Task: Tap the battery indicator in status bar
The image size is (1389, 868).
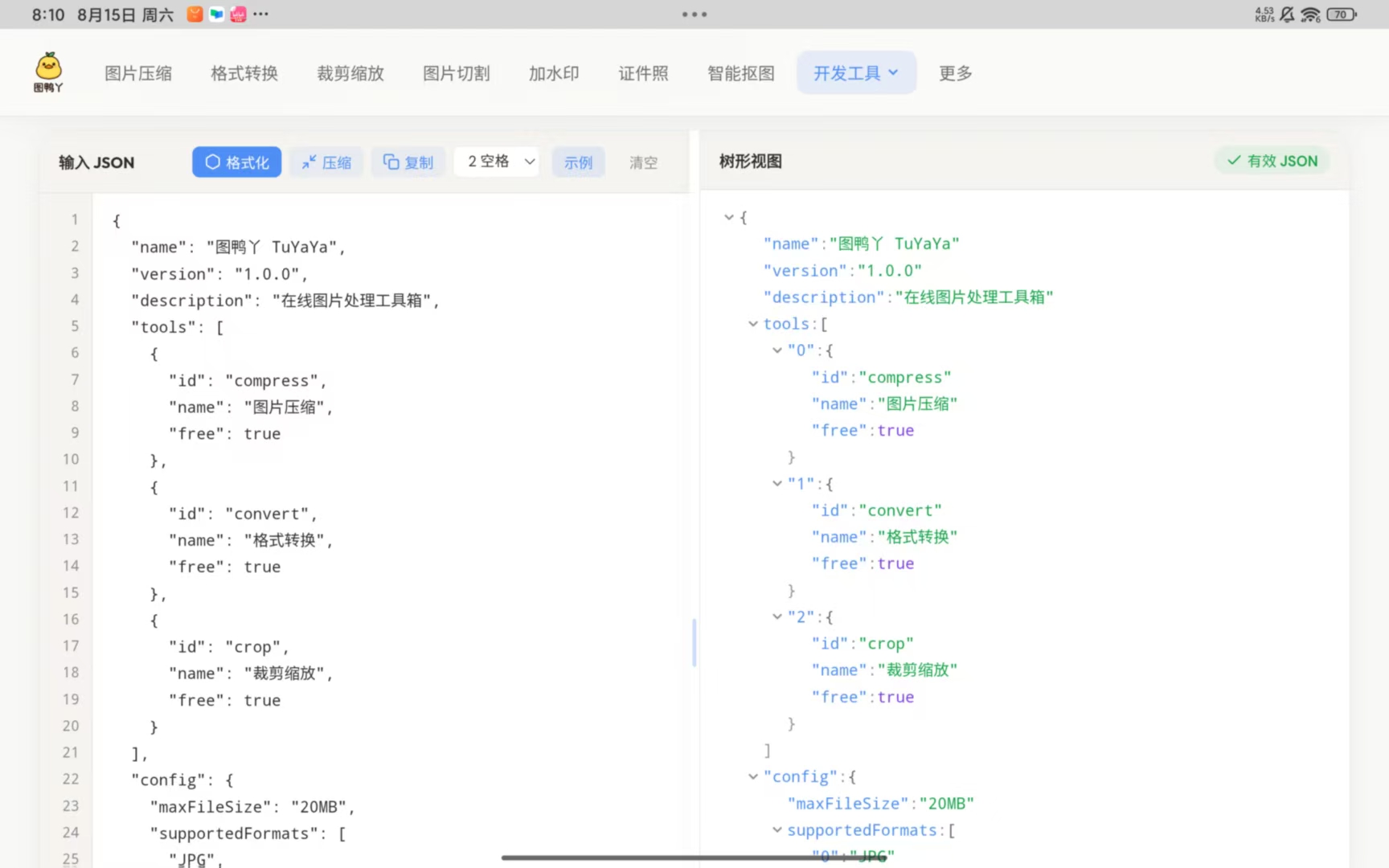Action: tap(1342, 14)
